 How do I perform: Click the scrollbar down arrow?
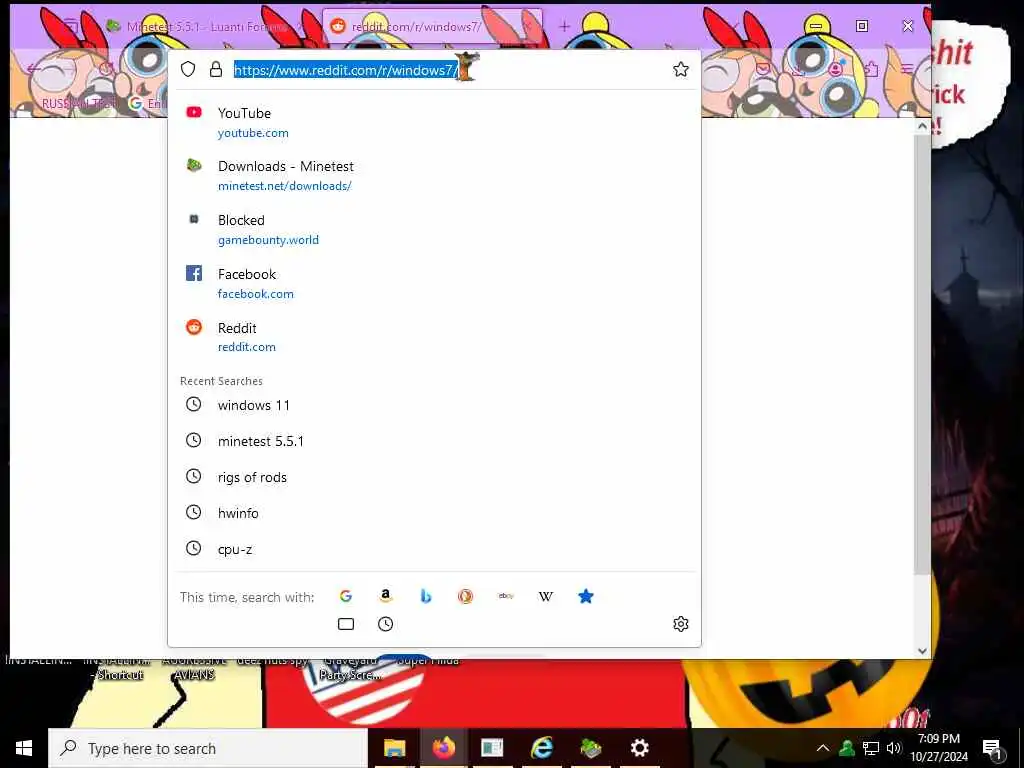point(922,650)
